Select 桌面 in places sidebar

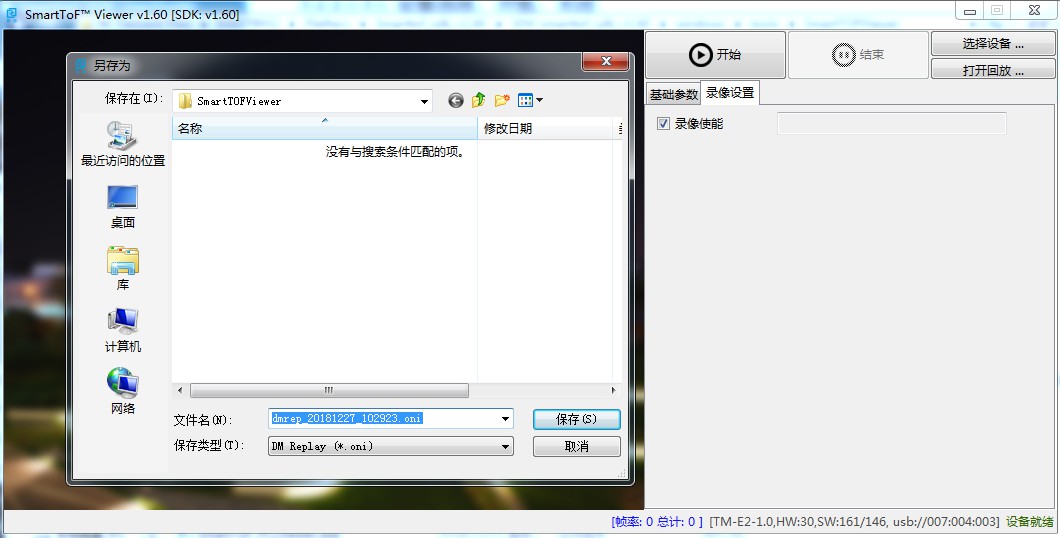click(x=122, y=207)
